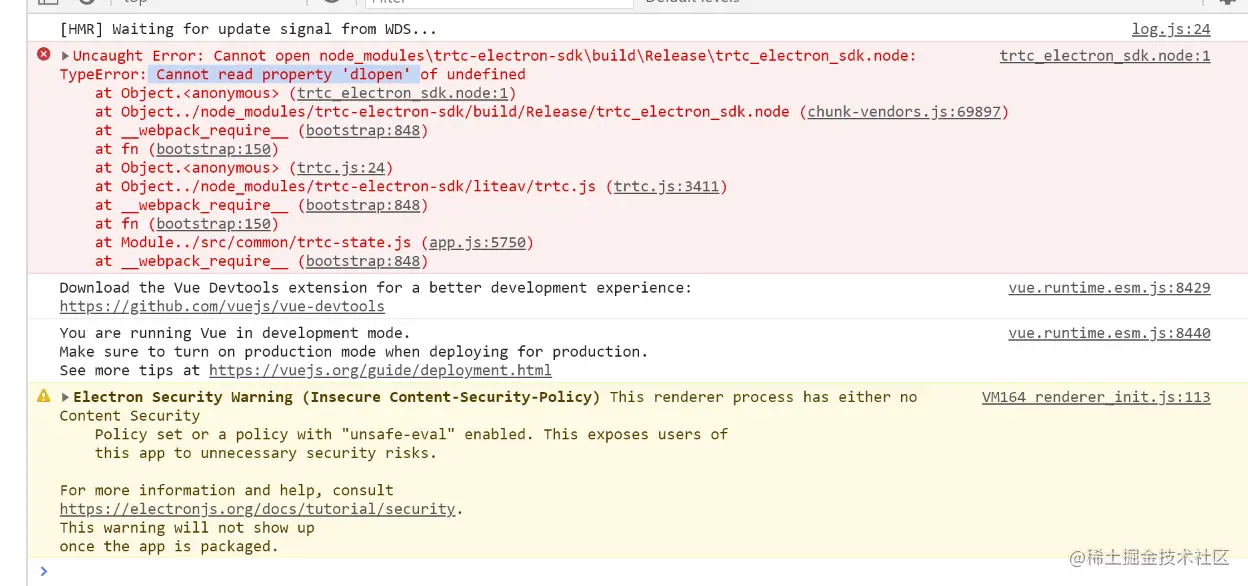Image resolution: width=1248 pixels, height=586 pixels.
Task: Open the chunk-vendors.js:69897 link
Action: click(x=904, y=112)
